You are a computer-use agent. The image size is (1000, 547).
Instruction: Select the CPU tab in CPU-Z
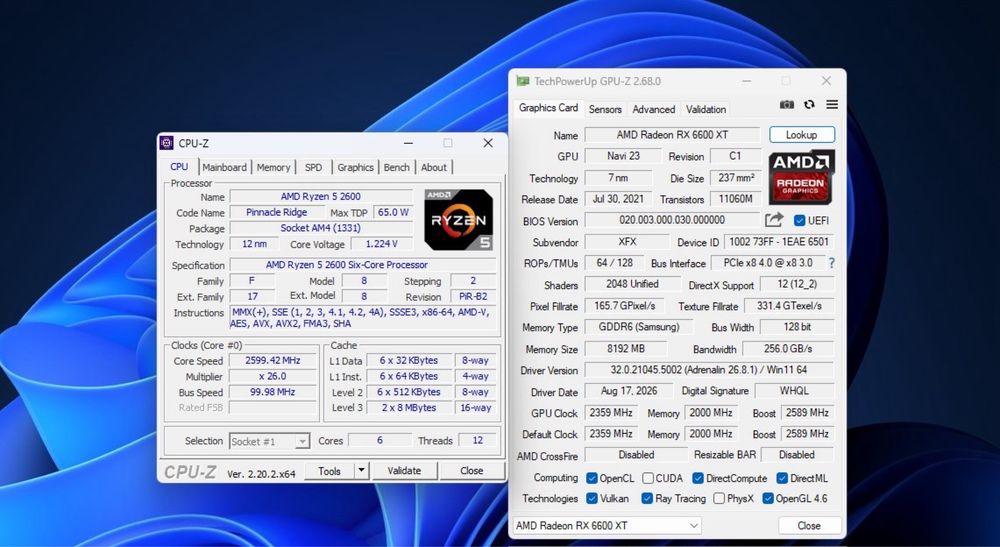[179, 166]
